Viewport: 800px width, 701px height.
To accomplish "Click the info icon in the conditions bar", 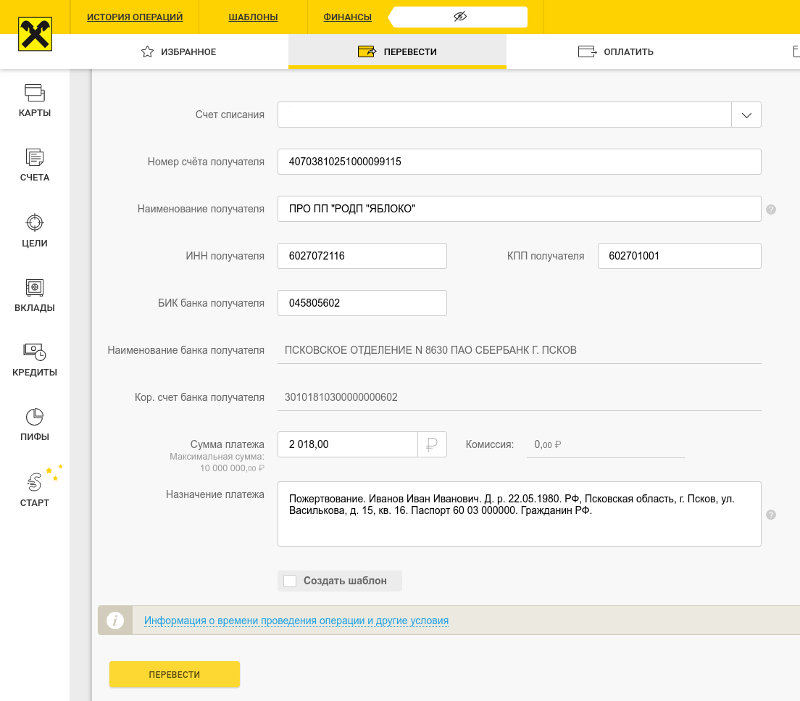I will pyautogui.click(x=115, y=620).
